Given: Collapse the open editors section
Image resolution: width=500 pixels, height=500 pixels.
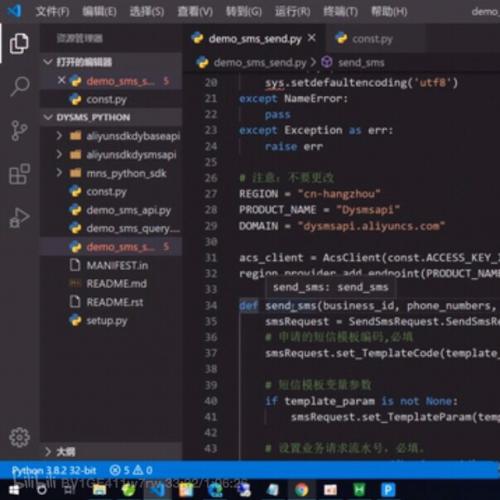Looking at the screenshot, I should (x=48, y=62).
